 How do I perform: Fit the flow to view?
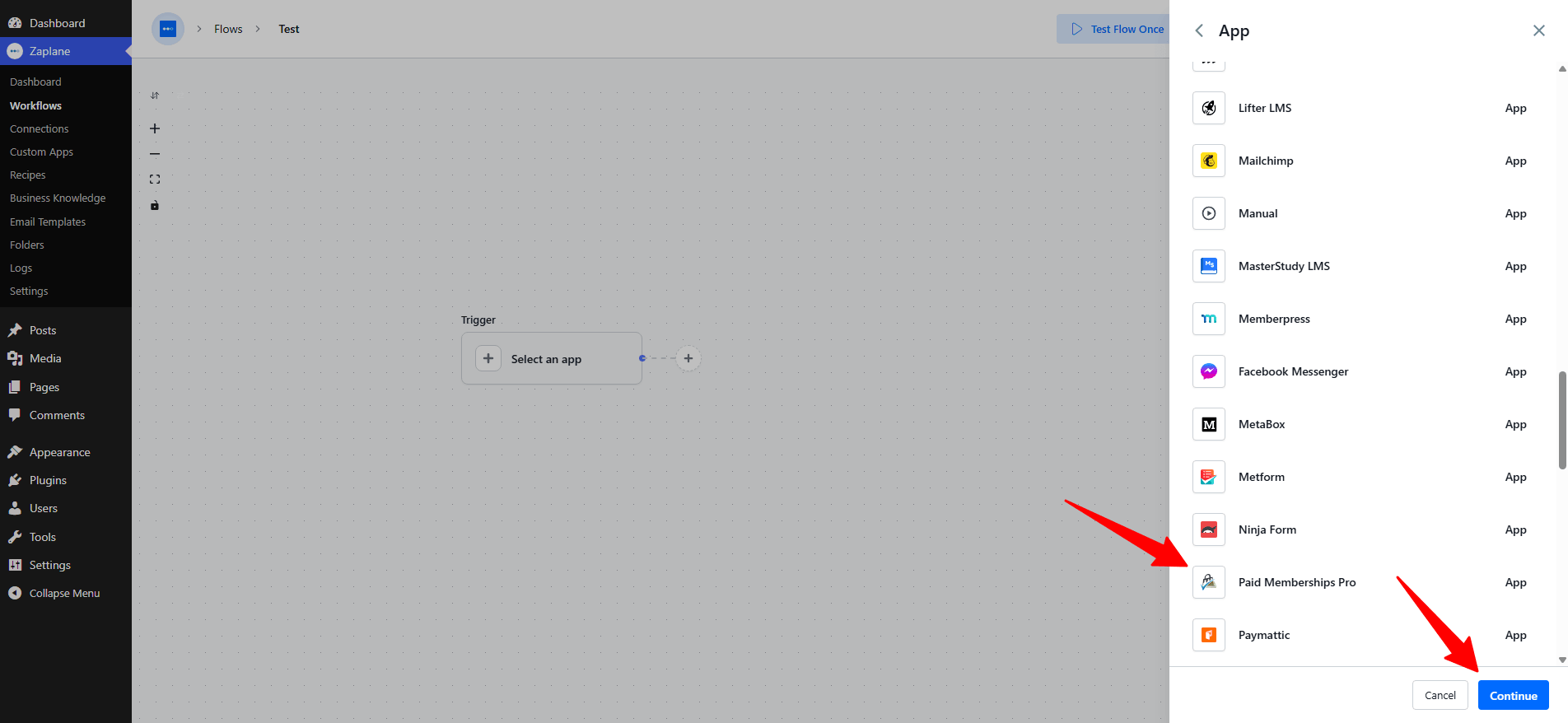click(x=155, y=180)
